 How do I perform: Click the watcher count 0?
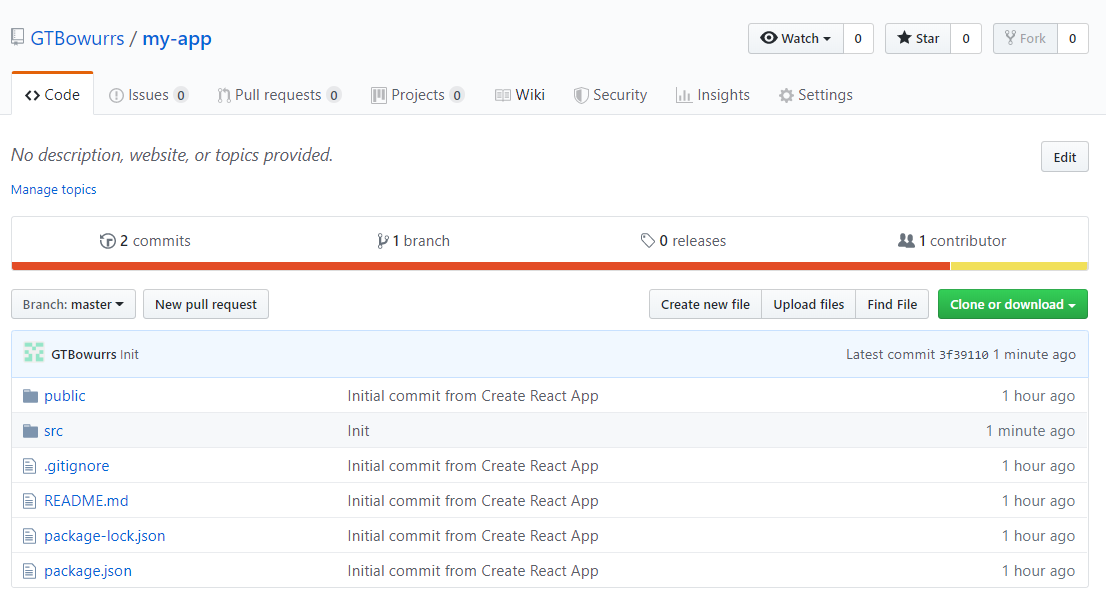[x=858, y=38]
